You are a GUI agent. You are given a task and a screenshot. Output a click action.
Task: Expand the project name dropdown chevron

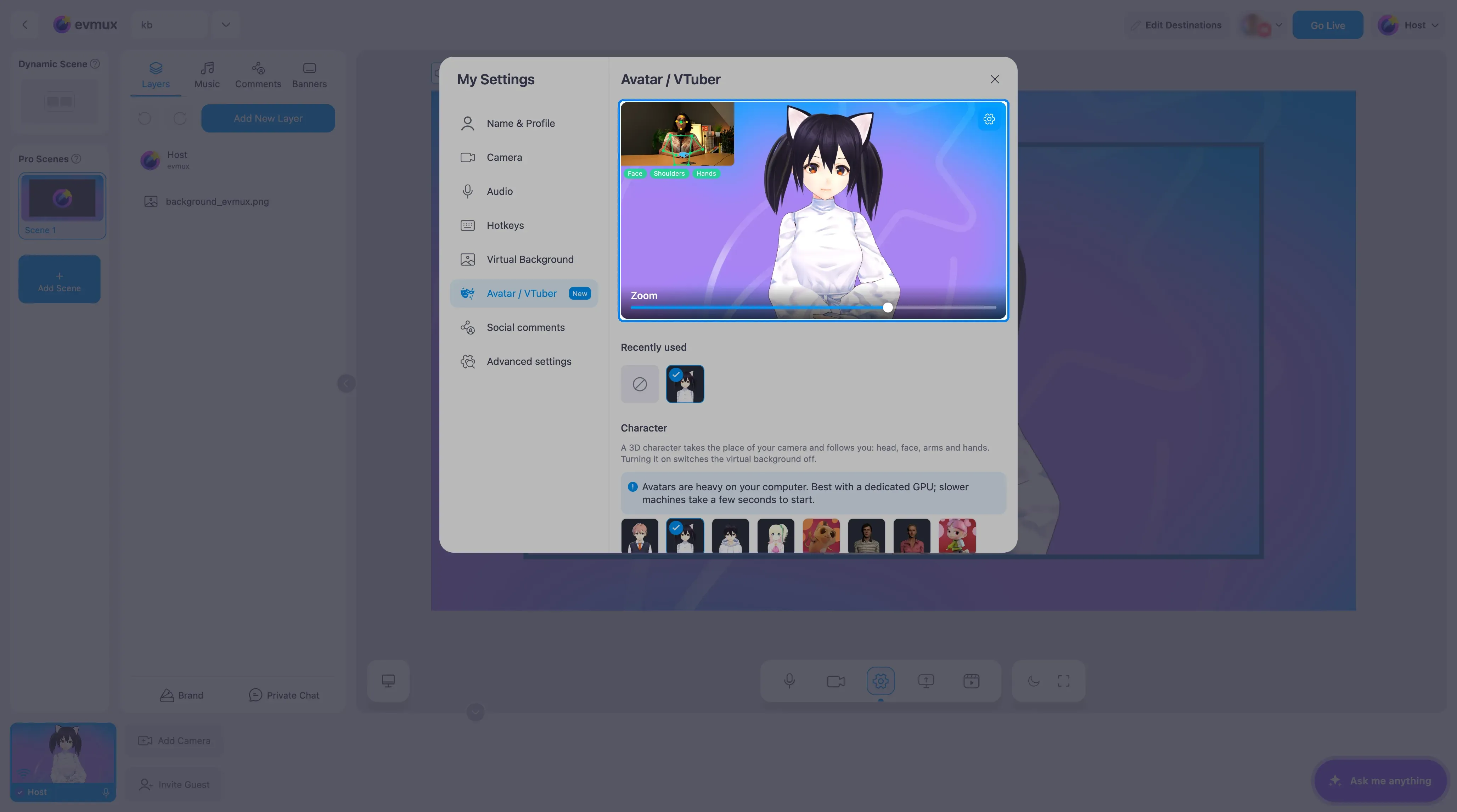(226, 25)
